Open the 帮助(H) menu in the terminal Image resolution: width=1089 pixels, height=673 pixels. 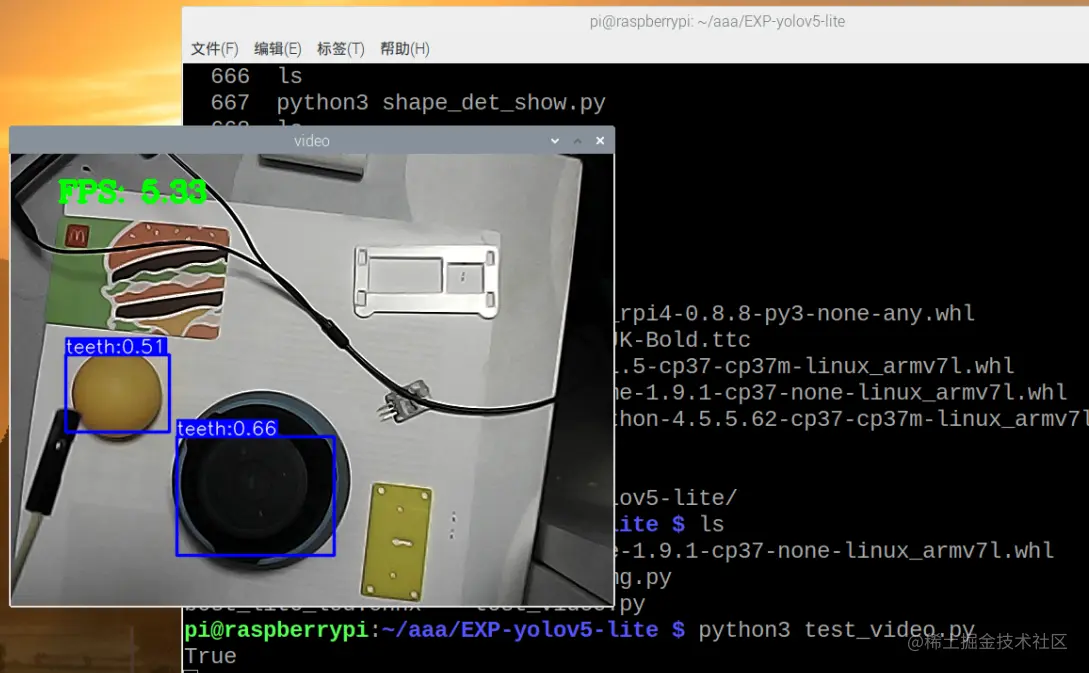coord(404,49)
